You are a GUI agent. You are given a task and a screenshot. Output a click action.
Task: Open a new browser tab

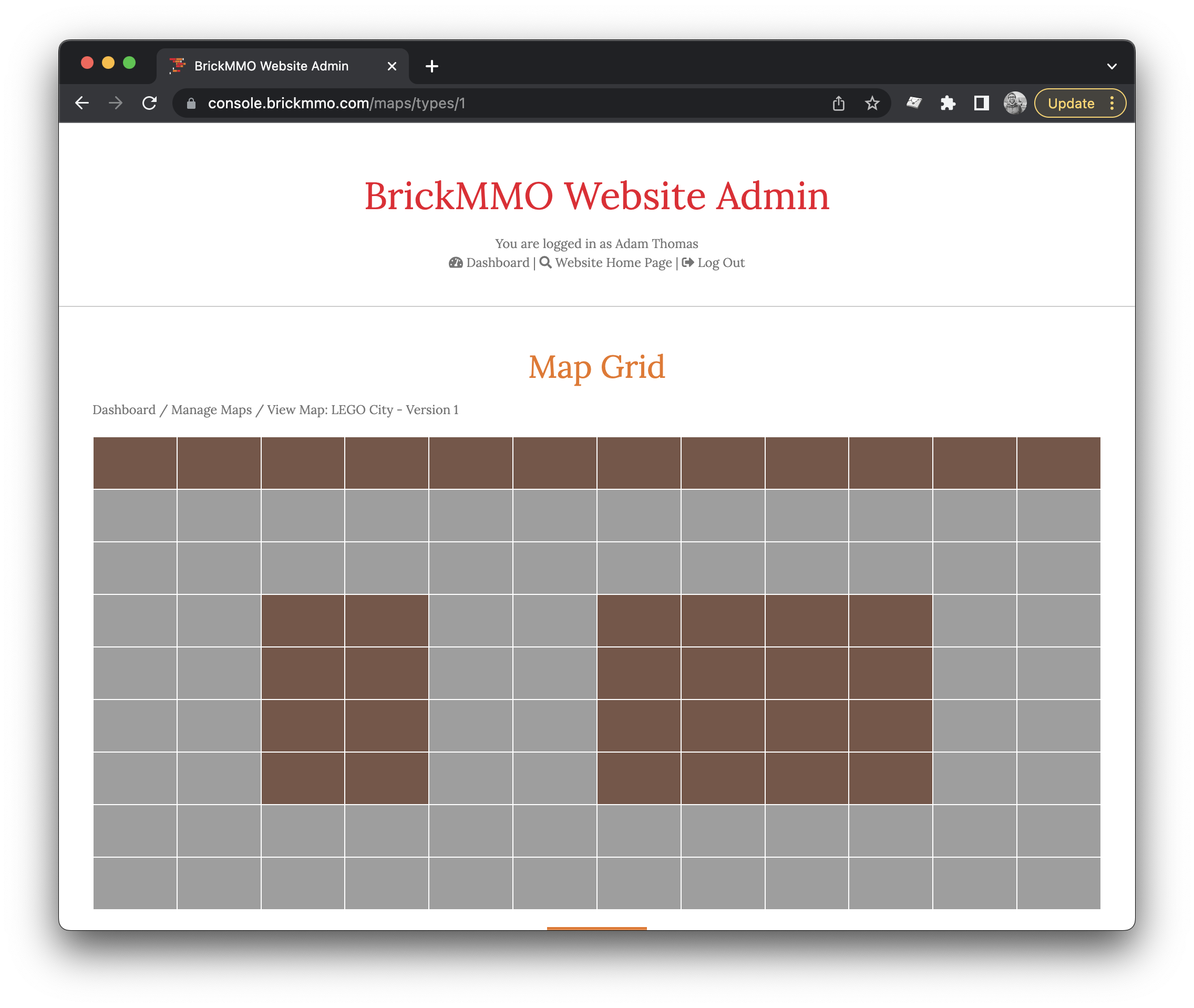(432, 66)
